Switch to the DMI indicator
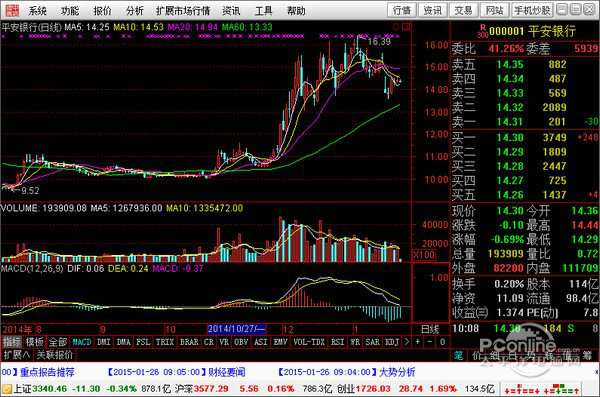The image size is (600, 397). pyautogui.click(x=103, y=342)
